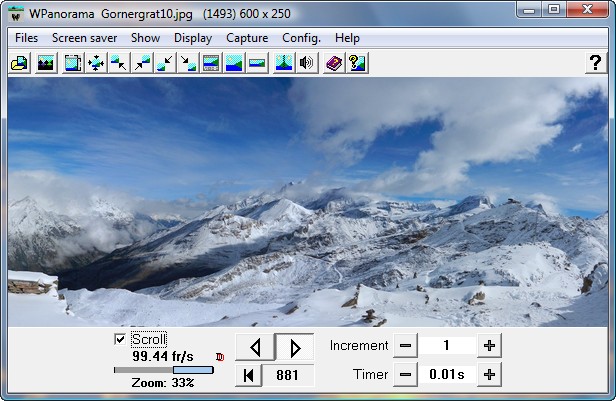The image size is (616, 401).
Task: Decrease Increment with minus button
Action: (405, 346)
